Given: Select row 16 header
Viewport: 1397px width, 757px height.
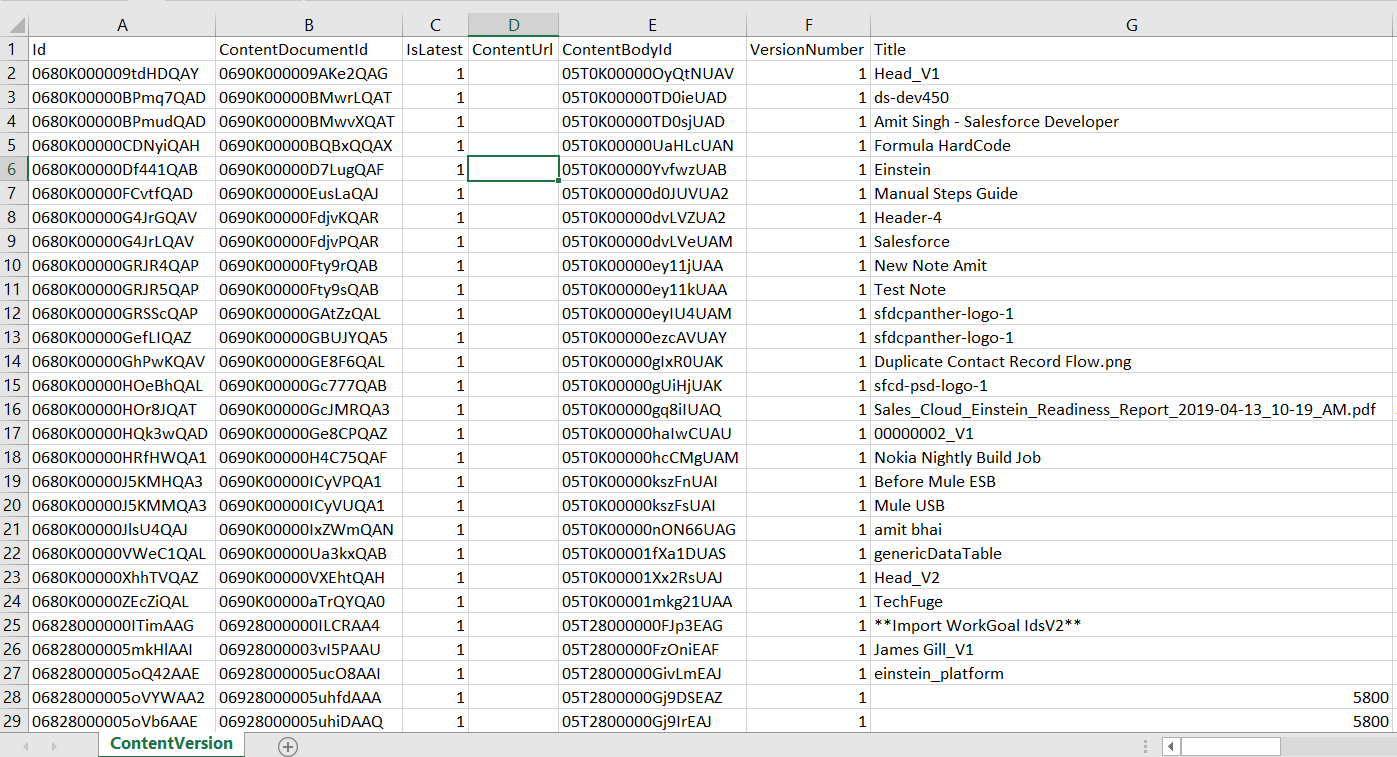Looking at the screenshot, I should click(14, 410).
